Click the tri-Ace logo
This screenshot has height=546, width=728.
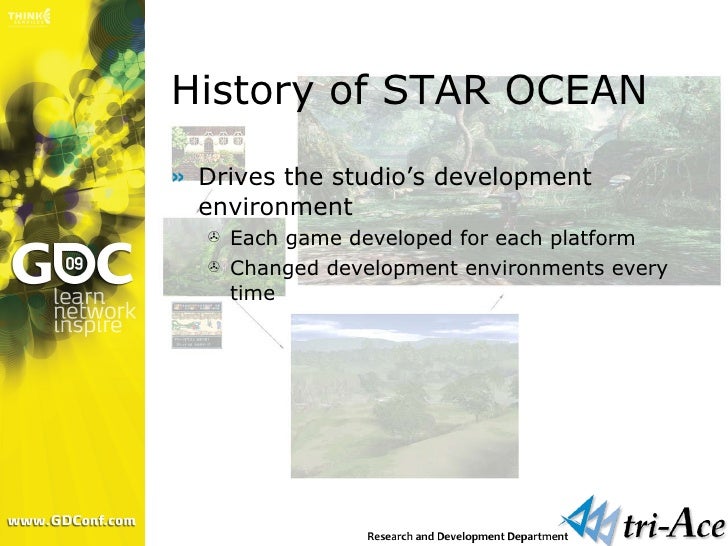(644, 522)
